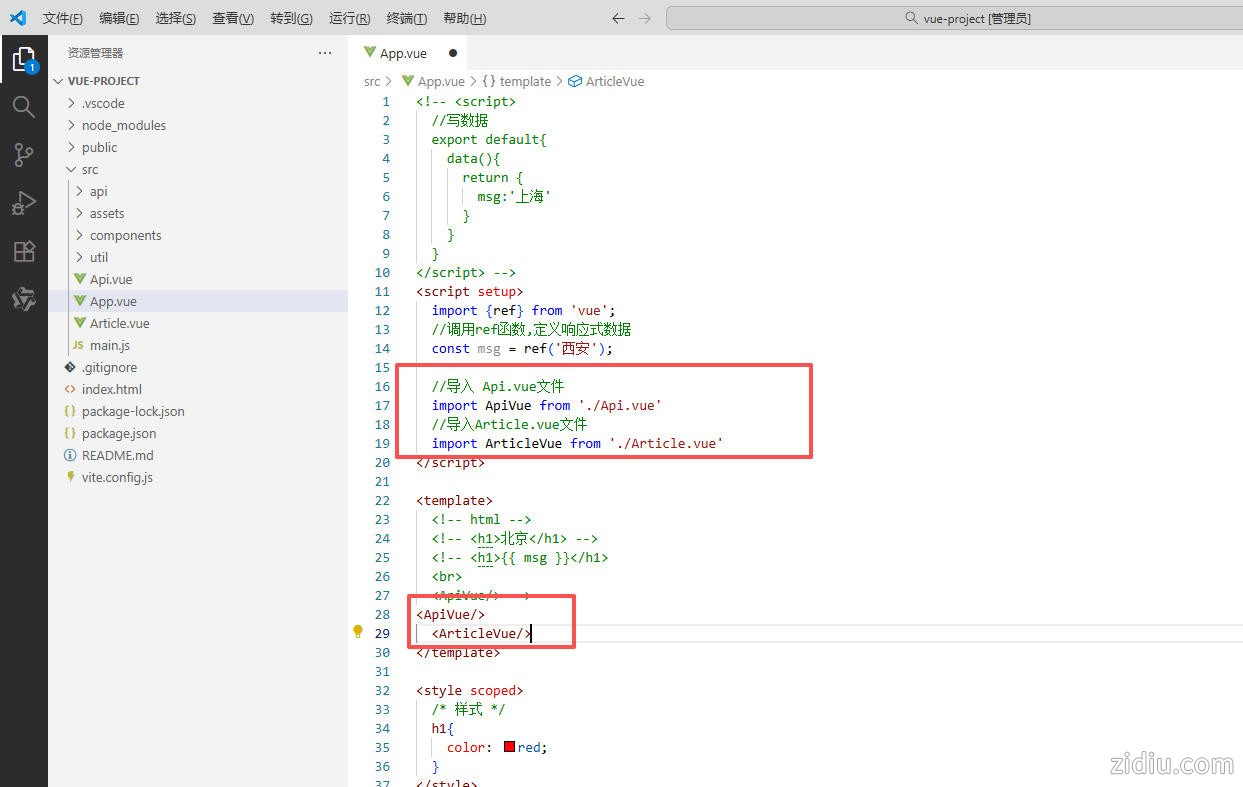The height and width of the screenshot is (787, 1243).
Task: Collapse the src folder
Action: point(90,169)
